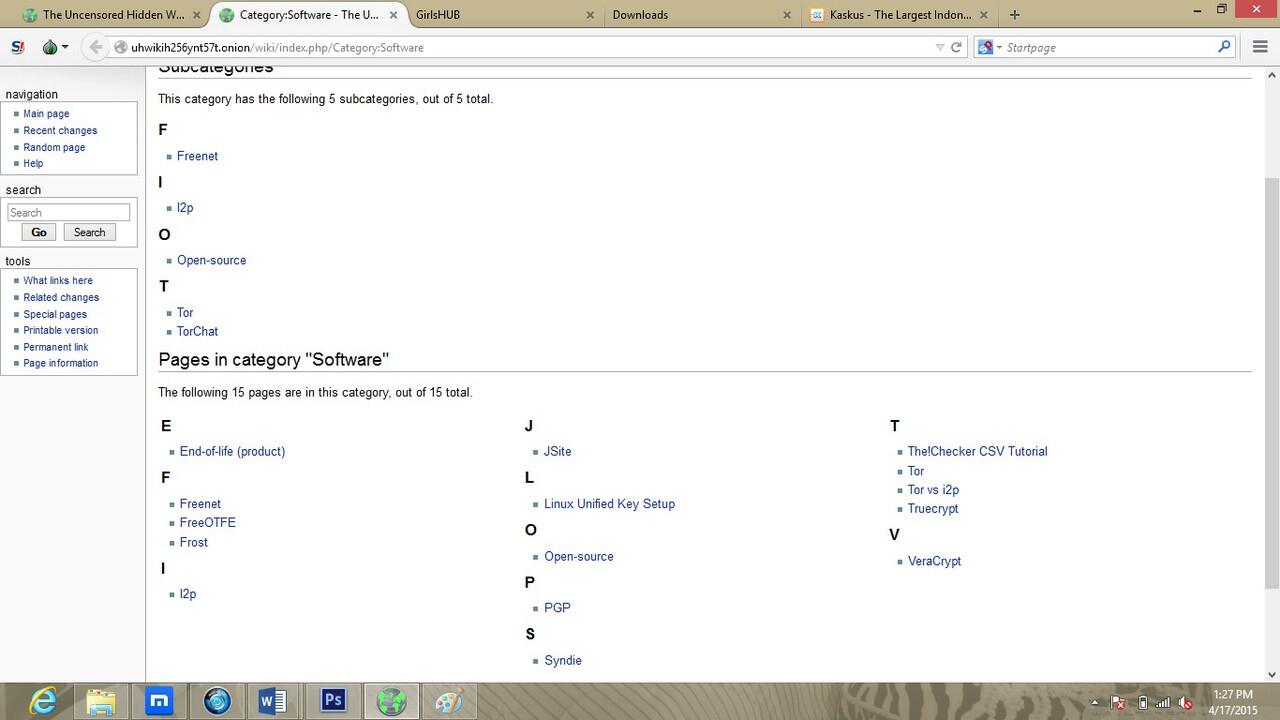Open The!Checker CSV Tutorial page
Image resolution: width=1280 pixels, height=720 pixels.
(977, 452)
